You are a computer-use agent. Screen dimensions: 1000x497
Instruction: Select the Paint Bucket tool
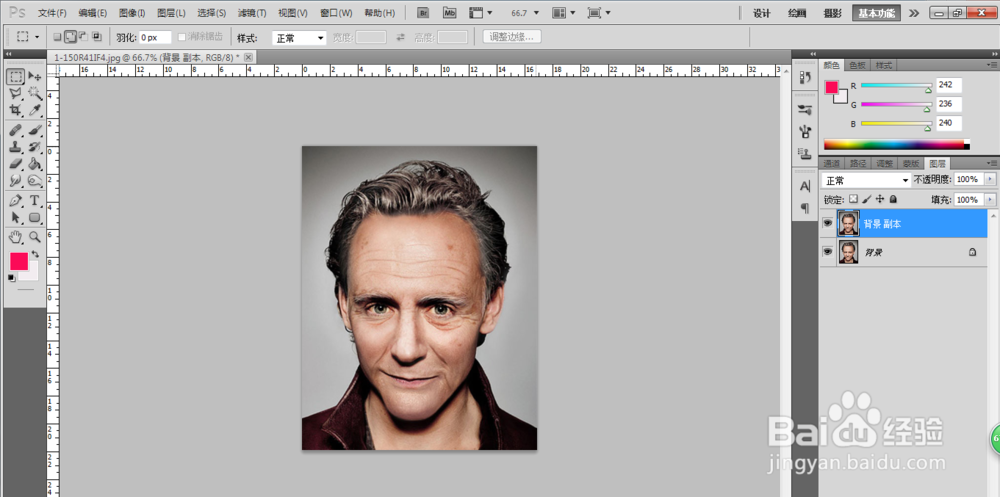[34, 164]
